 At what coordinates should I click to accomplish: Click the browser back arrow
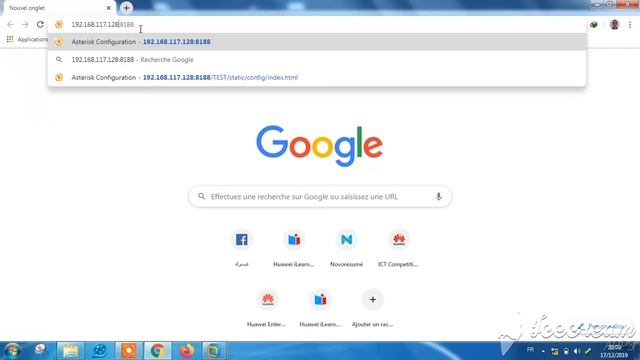pos(10,24)
